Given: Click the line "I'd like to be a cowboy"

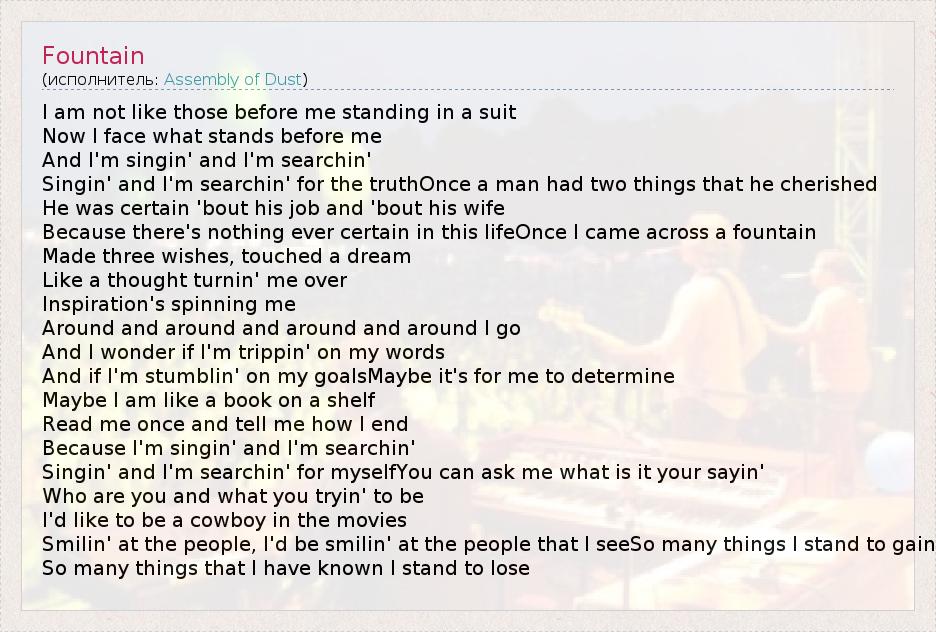Looking at the screenshot, I should point(224,520).
